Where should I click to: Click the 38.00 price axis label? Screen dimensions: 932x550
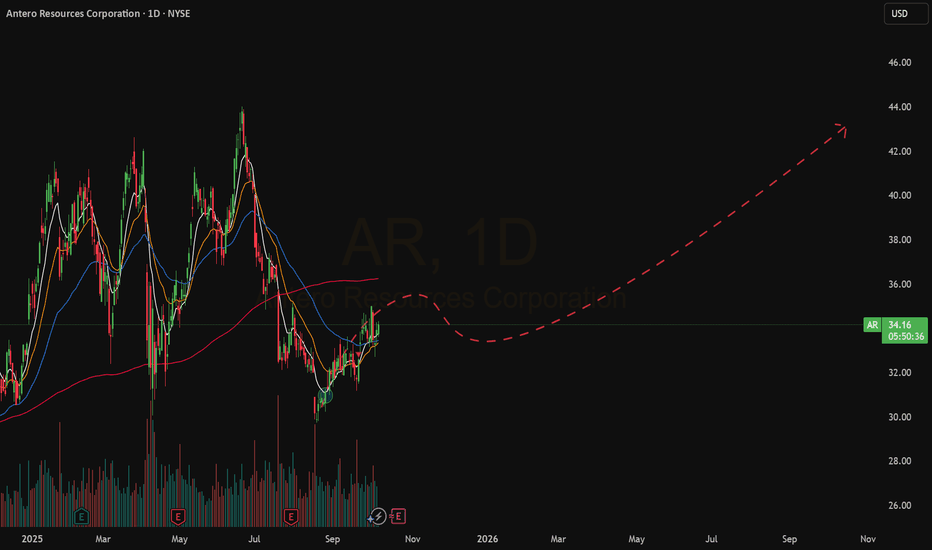tap(899, 240)
